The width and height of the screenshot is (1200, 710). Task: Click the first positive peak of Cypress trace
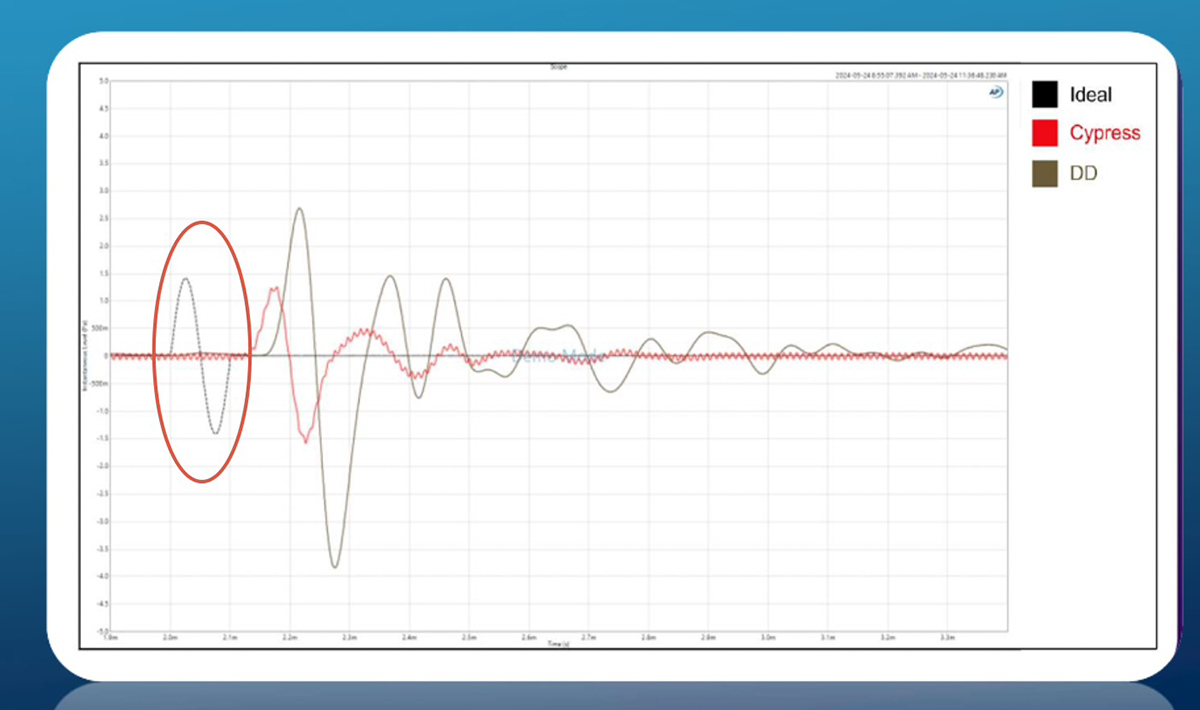click(x=273, y=289)
